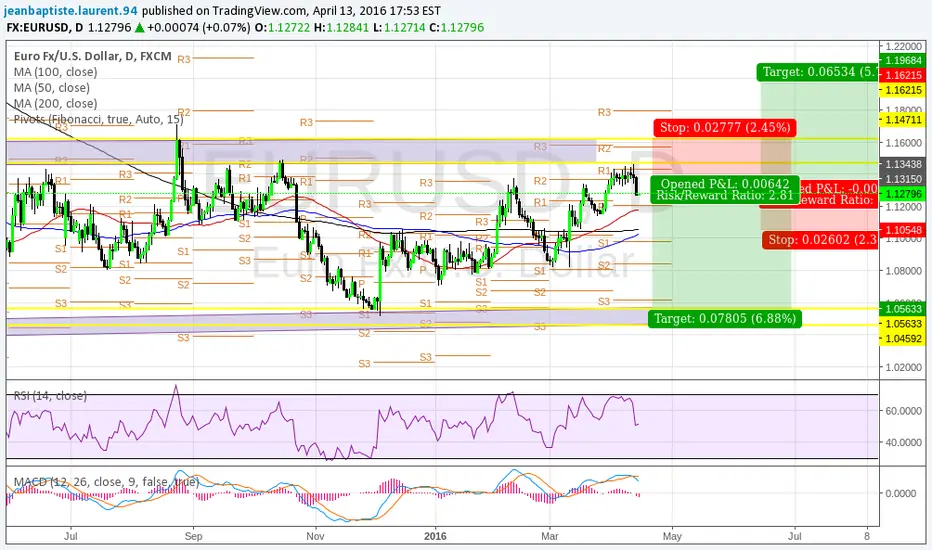932x550 pixels.
Task: Click the RSI 60.0000 scale value
Action: point(903,410)
